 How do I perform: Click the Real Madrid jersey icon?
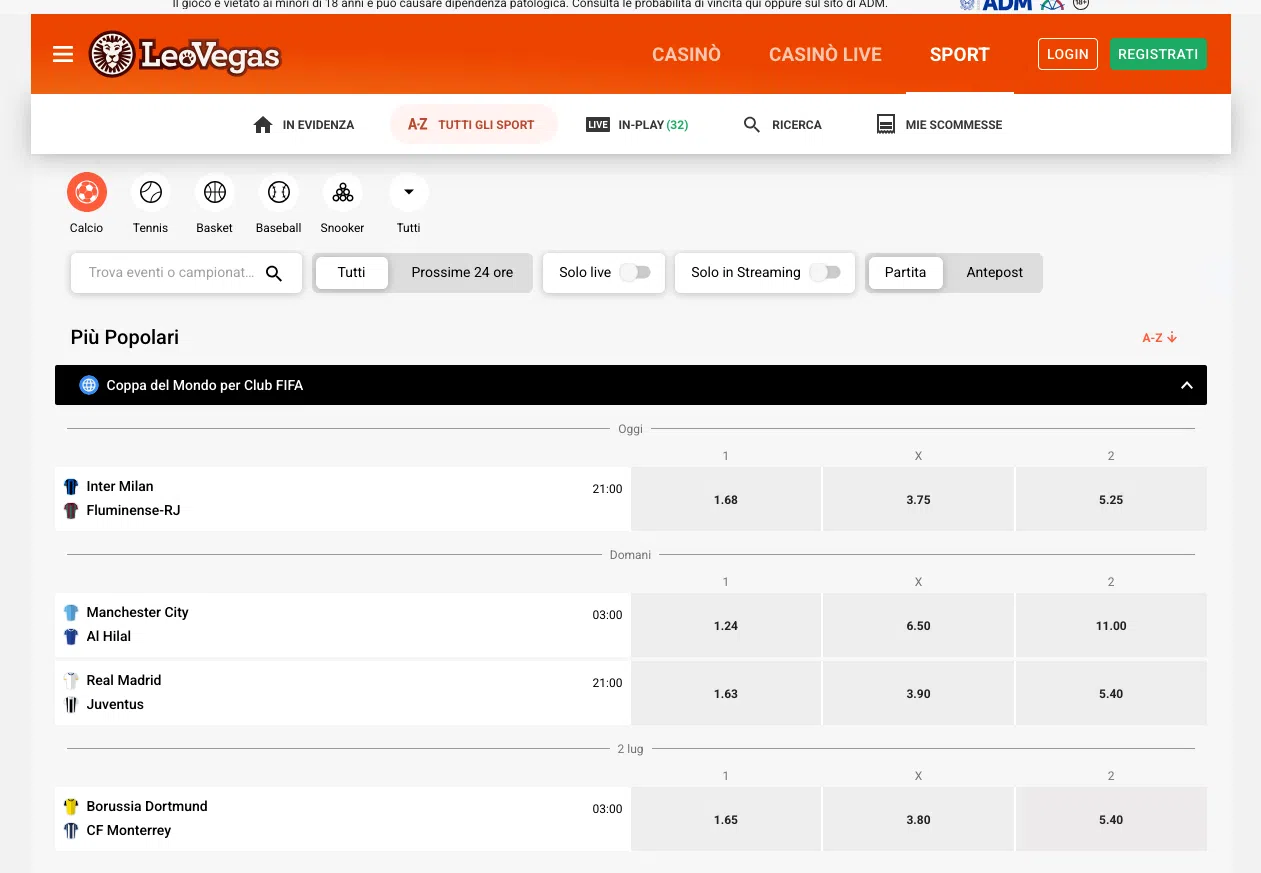(x=71, y=681)
